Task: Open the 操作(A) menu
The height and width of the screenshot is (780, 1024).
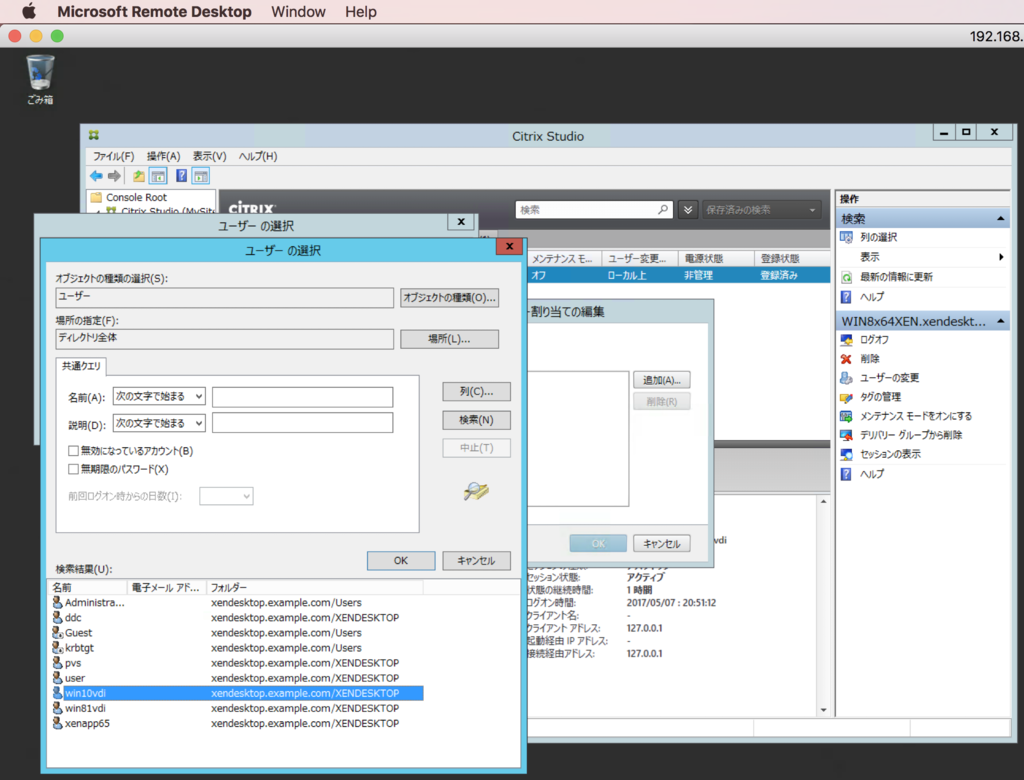Action: coord(163,156)
